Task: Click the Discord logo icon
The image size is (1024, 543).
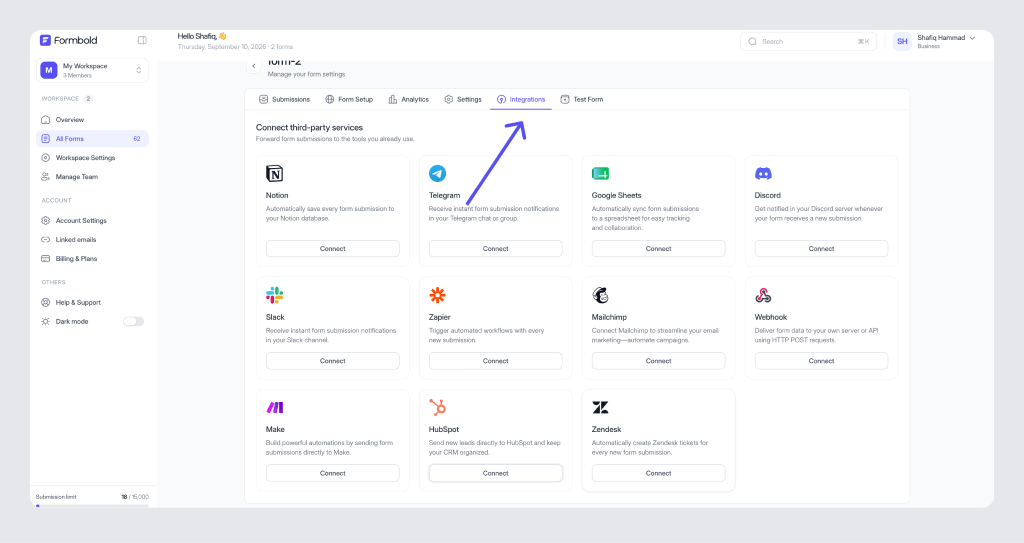Action: point(763,173)
